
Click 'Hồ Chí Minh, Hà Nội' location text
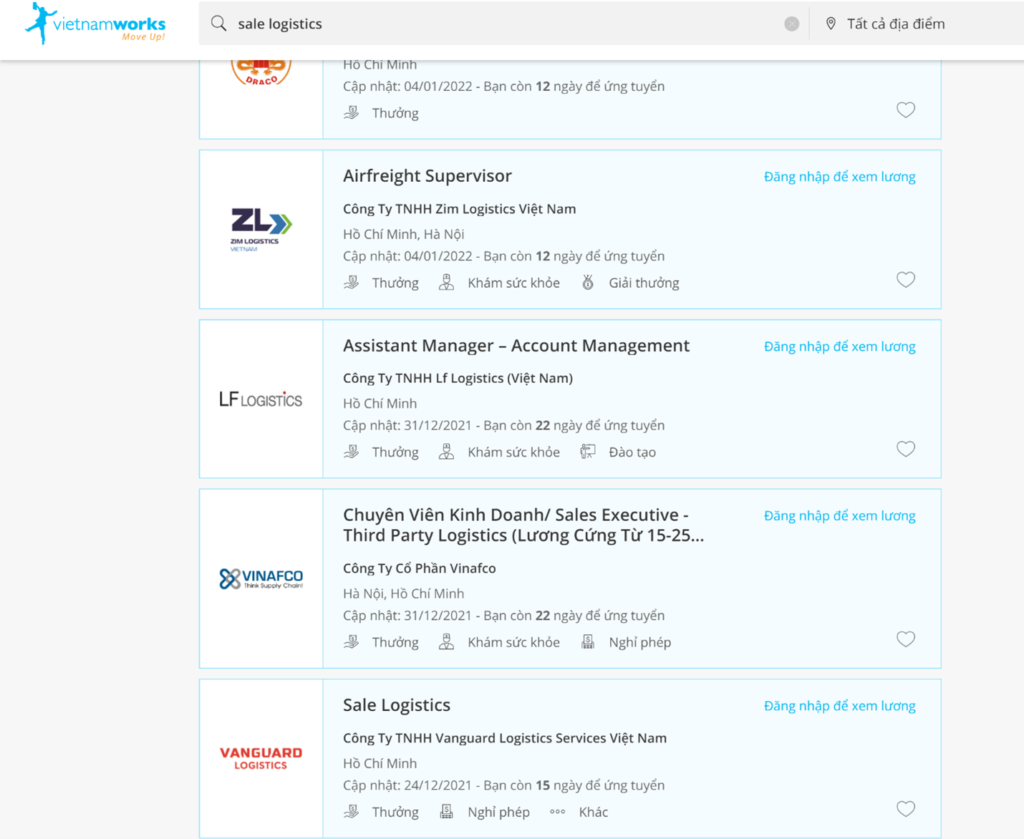pos(404,234)
